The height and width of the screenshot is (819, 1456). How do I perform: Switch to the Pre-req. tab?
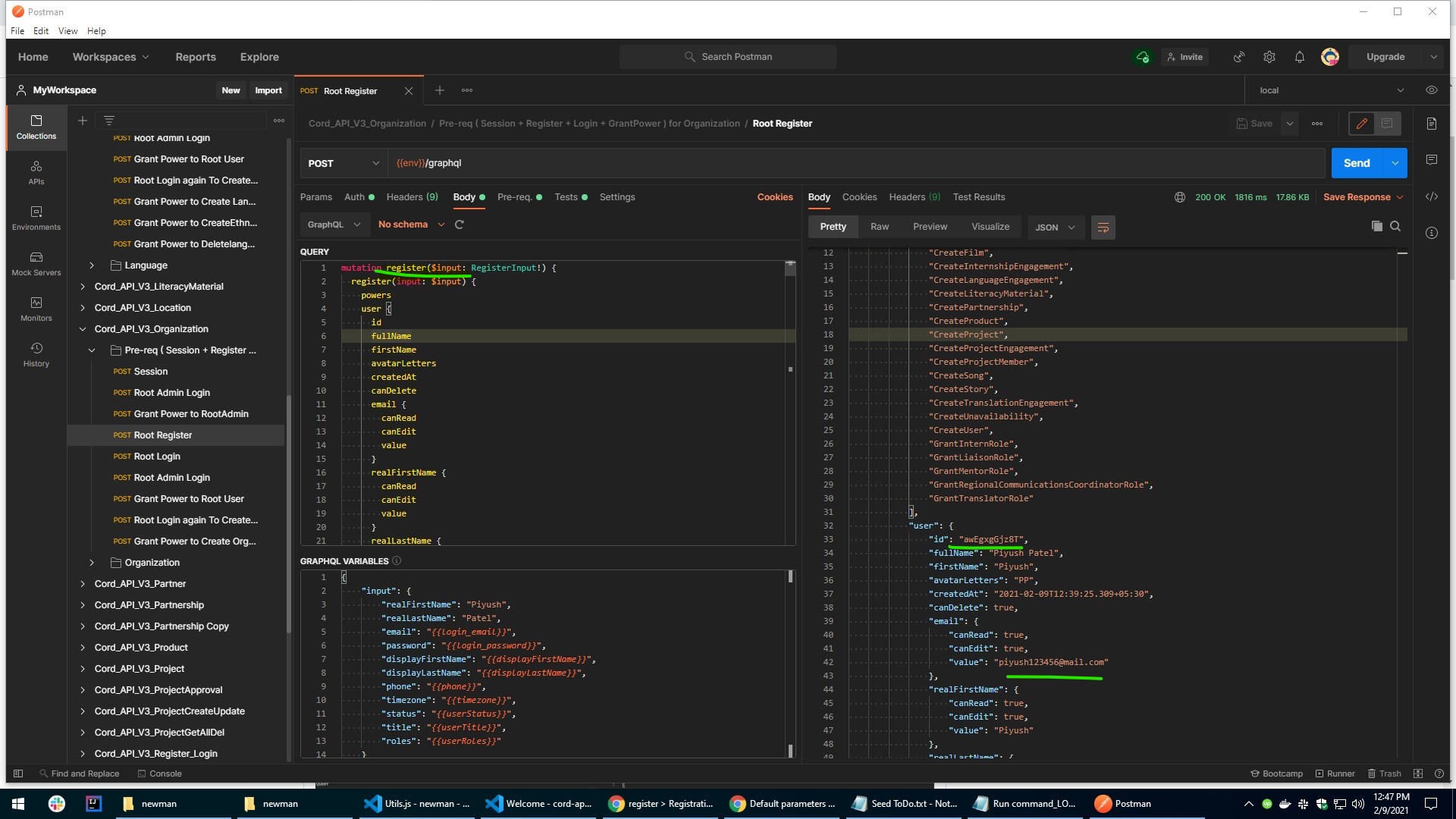click(x=514, y=197)
